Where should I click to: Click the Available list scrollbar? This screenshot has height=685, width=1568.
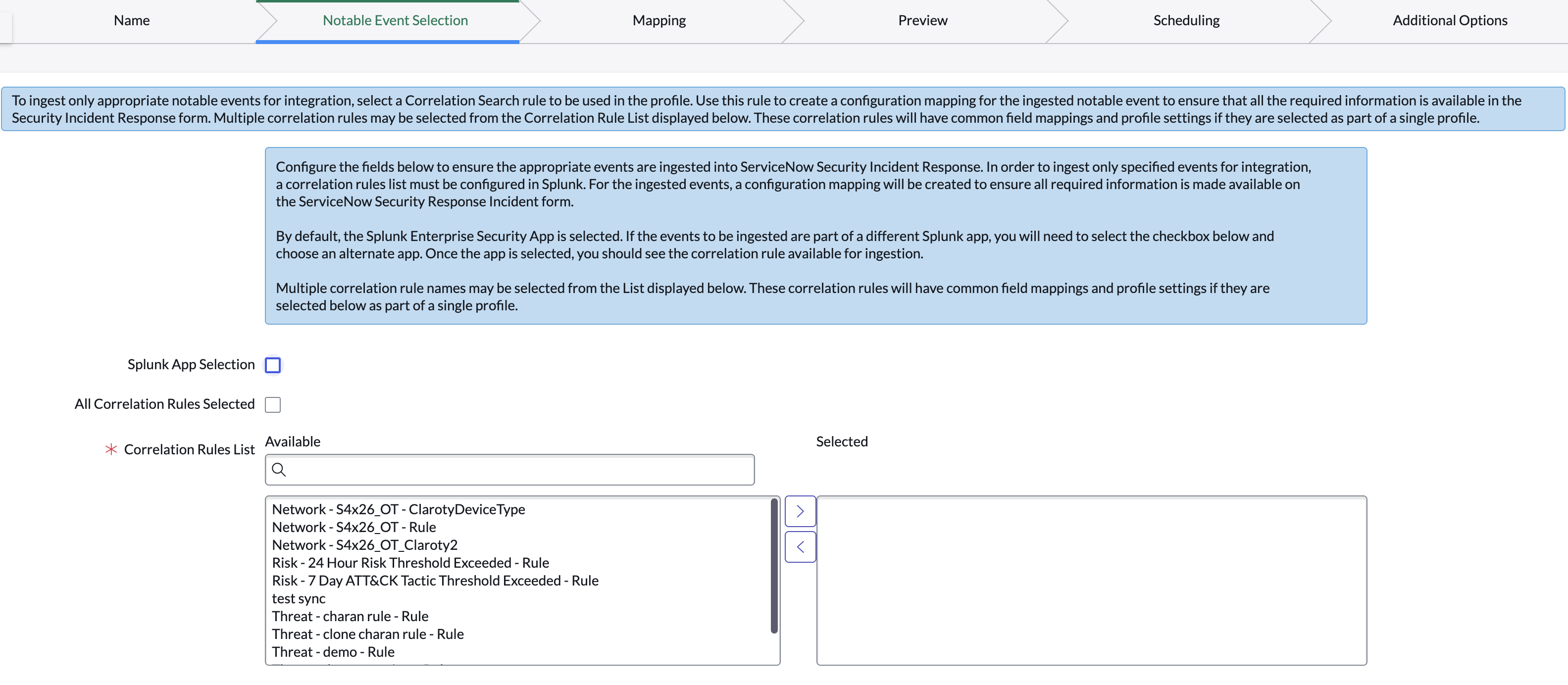pyautogui.click(x=774, y=566)
